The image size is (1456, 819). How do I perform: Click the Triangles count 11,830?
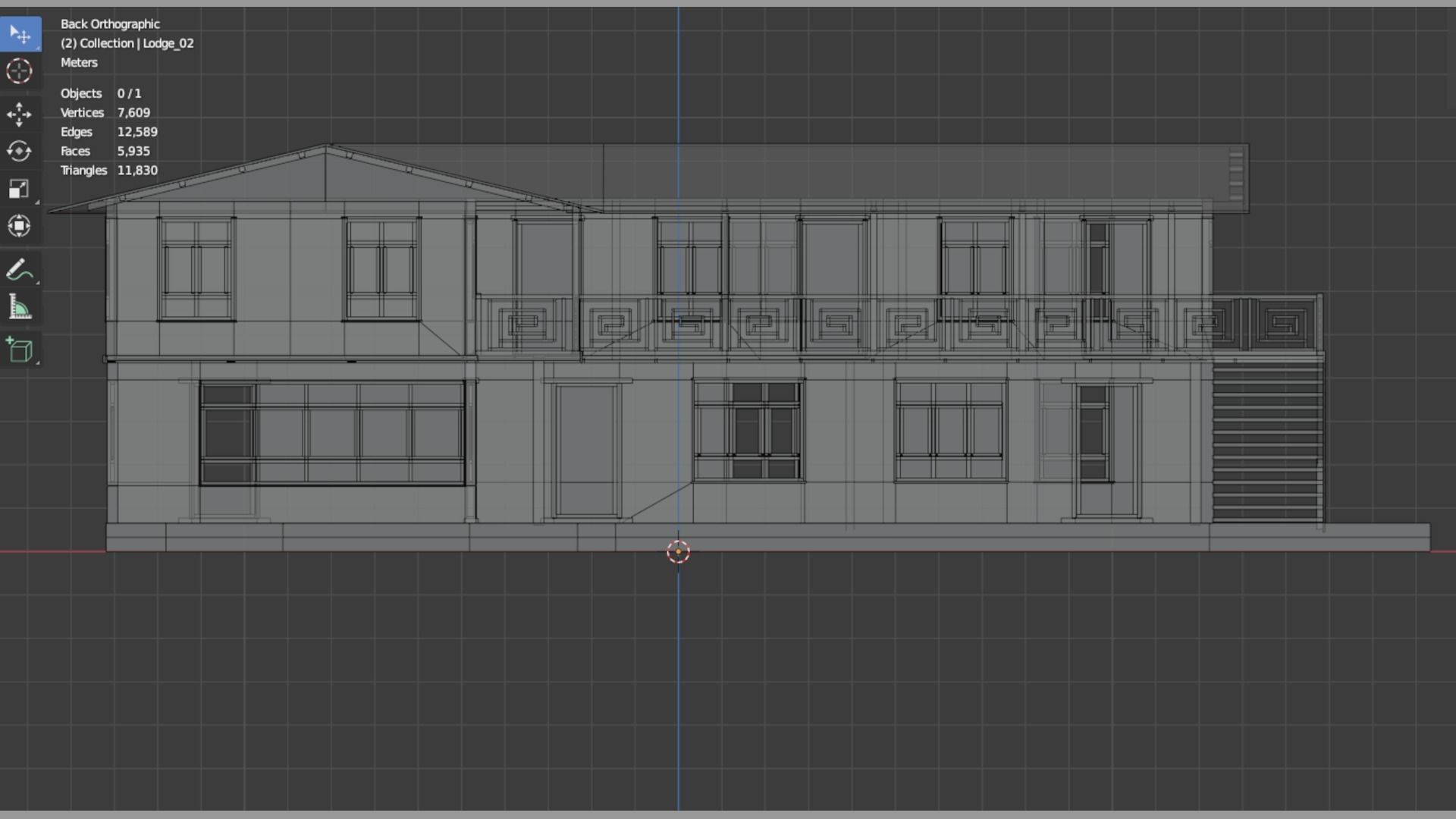pyautogui.click(x=137, y=171)
